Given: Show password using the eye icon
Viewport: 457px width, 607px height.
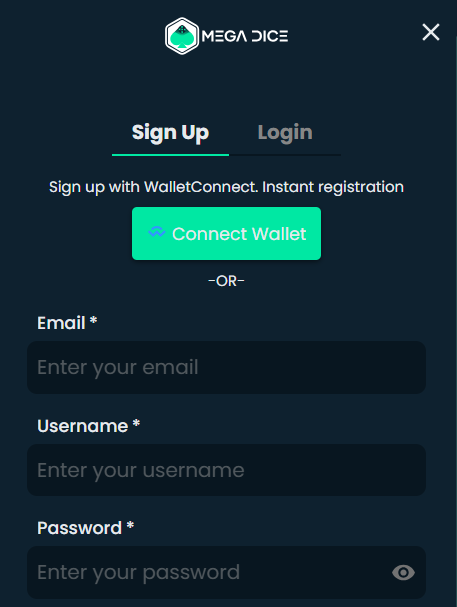Looking at the screenshot, I should coord(403,573).
